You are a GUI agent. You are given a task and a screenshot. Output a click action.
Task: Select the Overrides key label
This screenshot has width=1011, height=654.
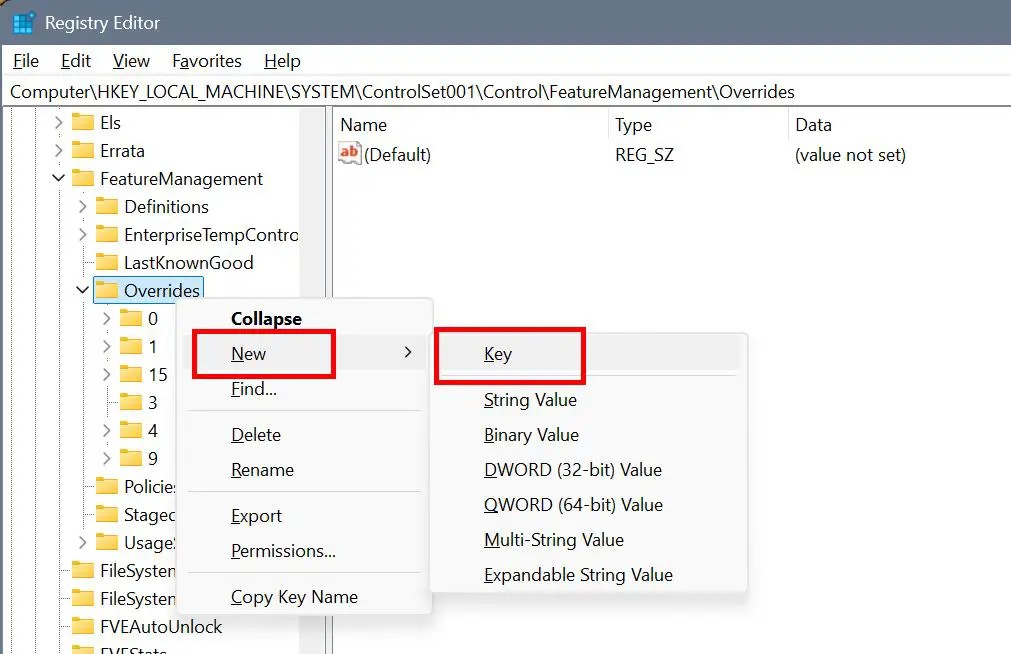coord(162,291)
